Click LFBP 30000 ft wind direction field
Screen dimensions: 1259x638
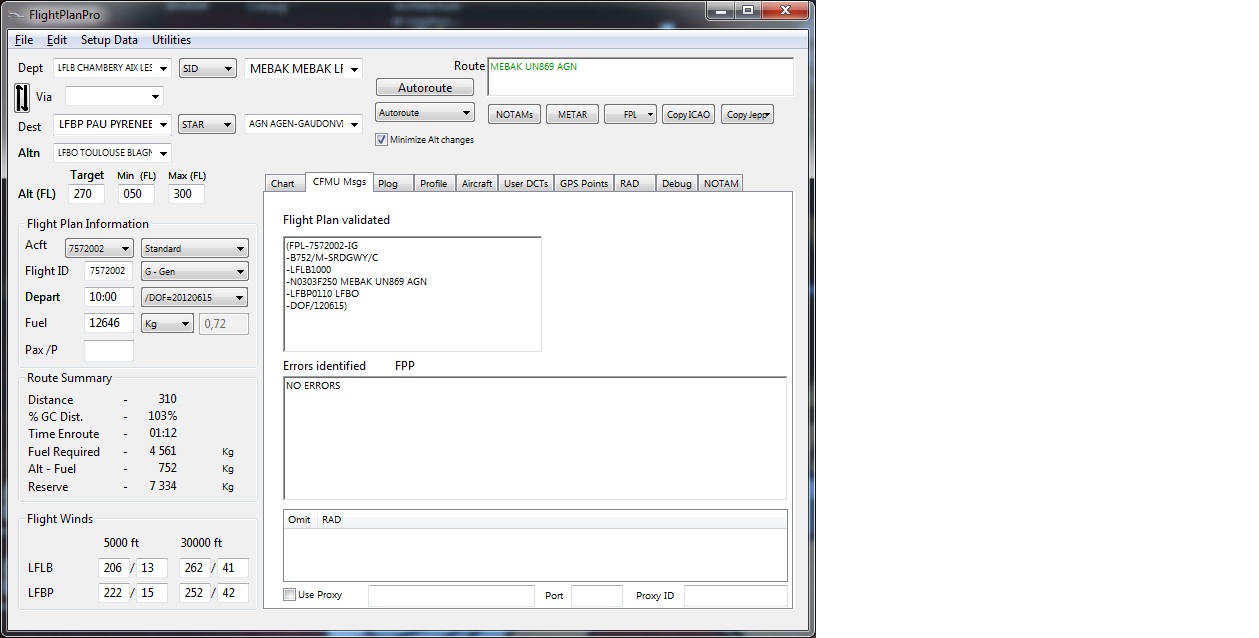pos(194,593)
